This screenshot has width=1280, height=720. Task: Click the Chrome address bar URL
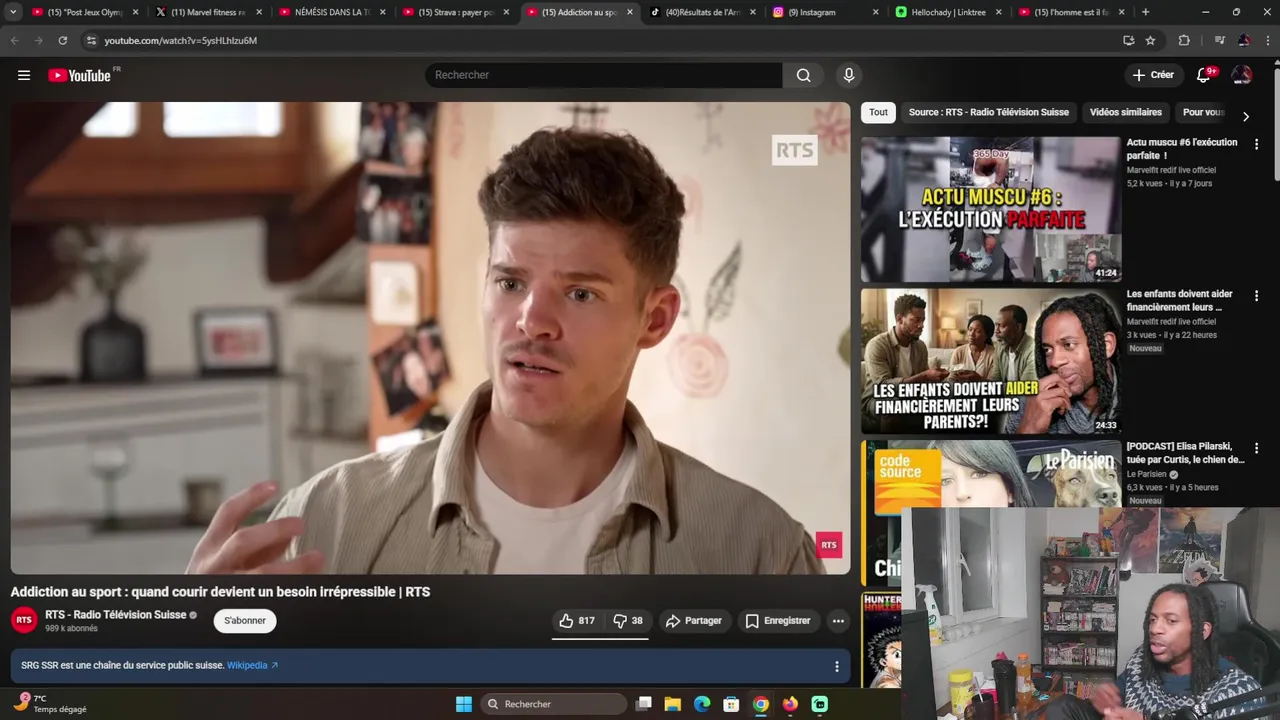[180, 41]
